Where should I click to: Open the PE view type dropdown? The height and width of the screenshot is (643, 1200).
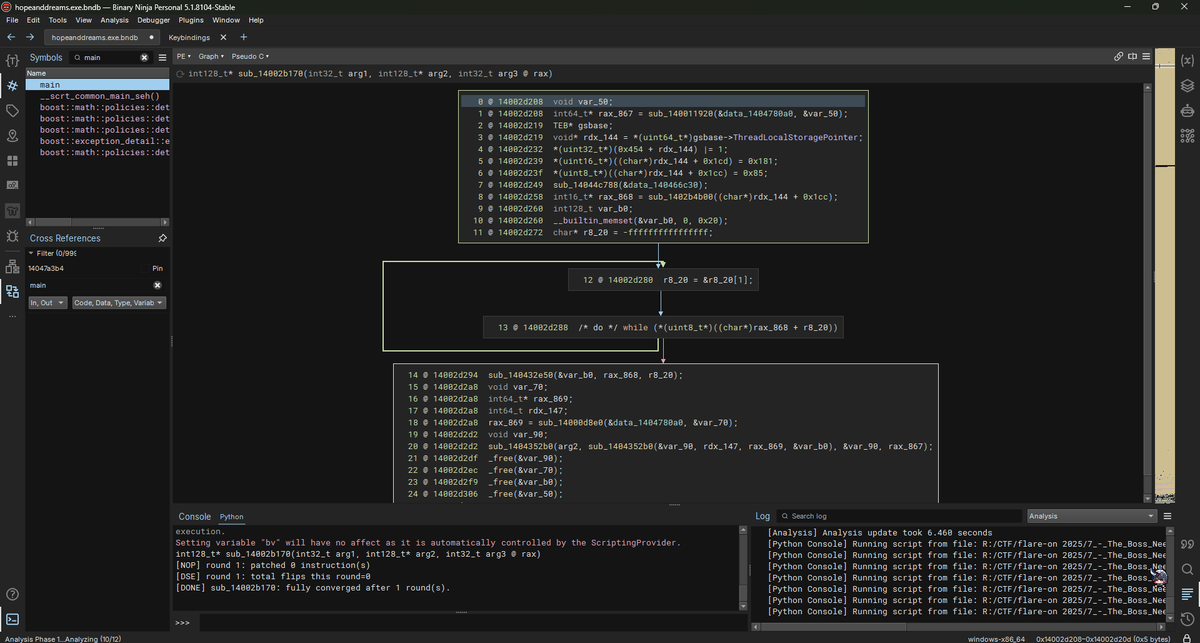184,56
